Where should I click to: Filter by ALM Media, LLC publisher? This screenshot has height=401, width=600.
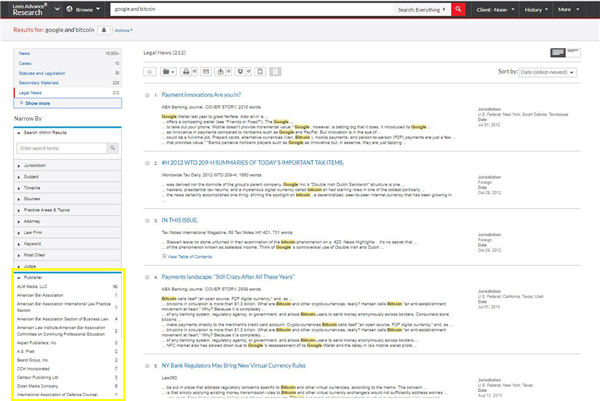tap(32, 286)
